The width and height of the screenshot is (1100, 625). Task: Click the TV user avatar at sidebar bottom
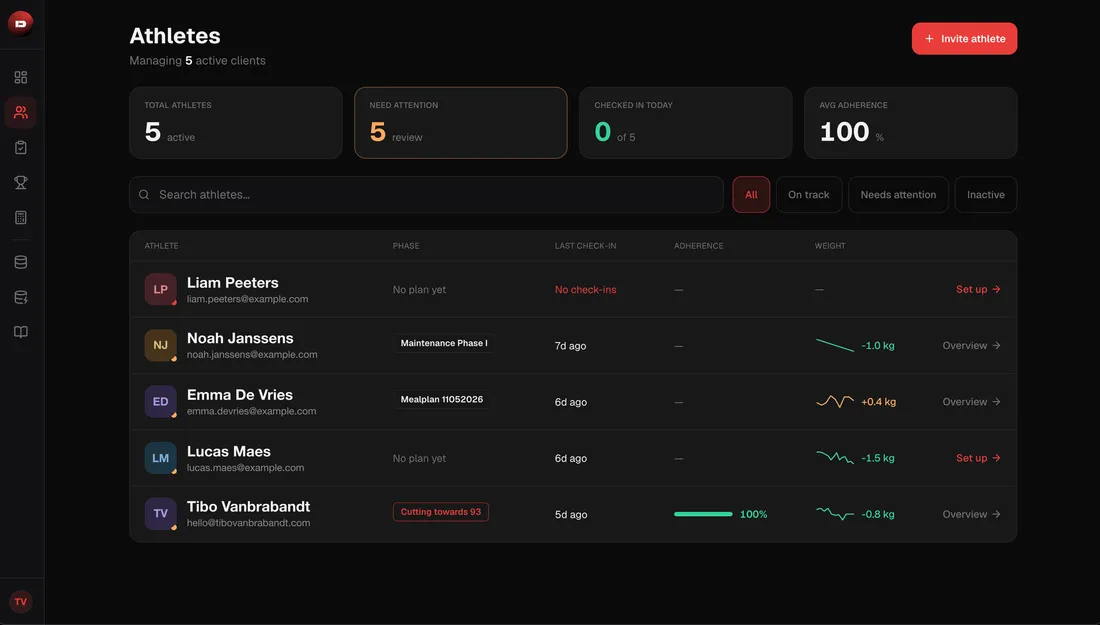click(x=20, y=601)
